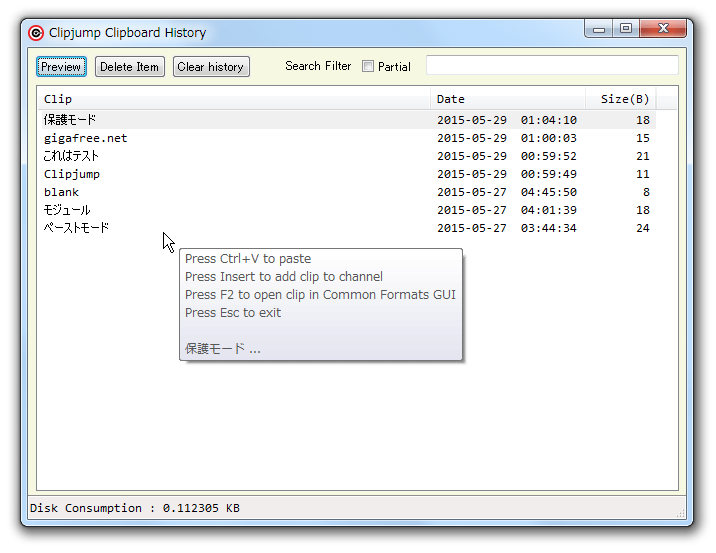716x553 pixels.
Task: Click date 2015-05-29 01:00:03
Action: tap(507, 138)
